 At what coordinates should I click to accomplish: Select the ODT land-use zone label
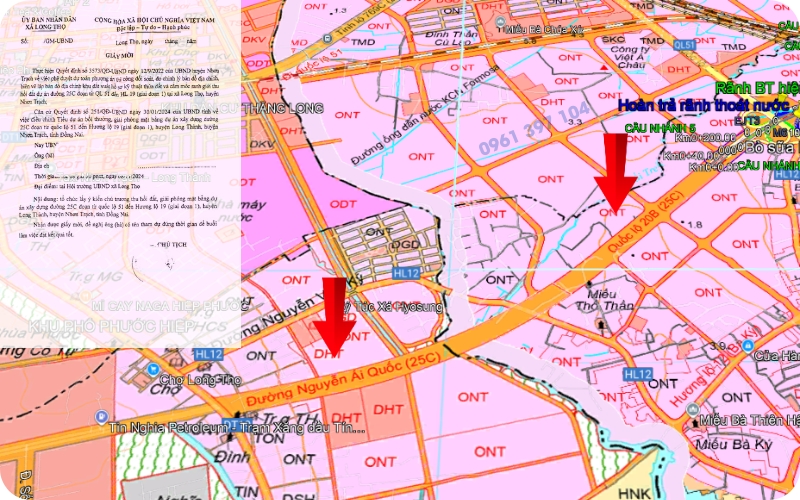click(x=343, y=203)
